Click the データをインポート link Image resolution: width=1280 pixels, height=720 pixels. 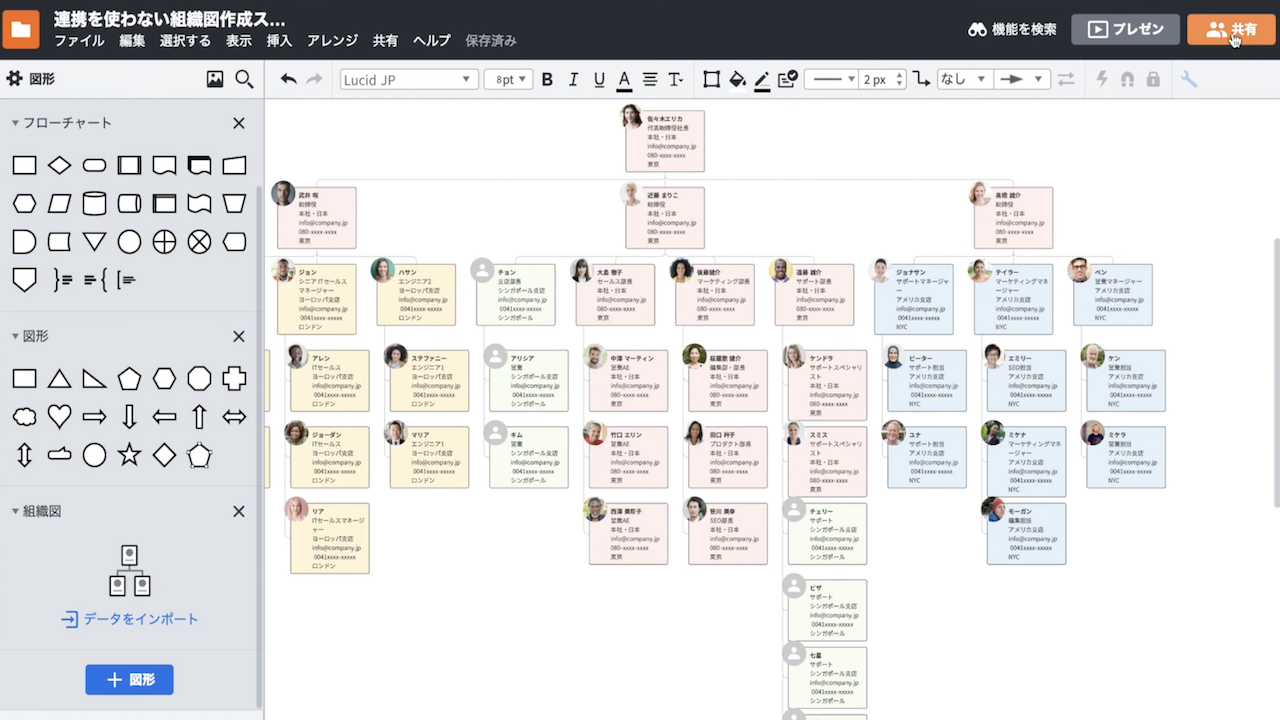point(129,619)
